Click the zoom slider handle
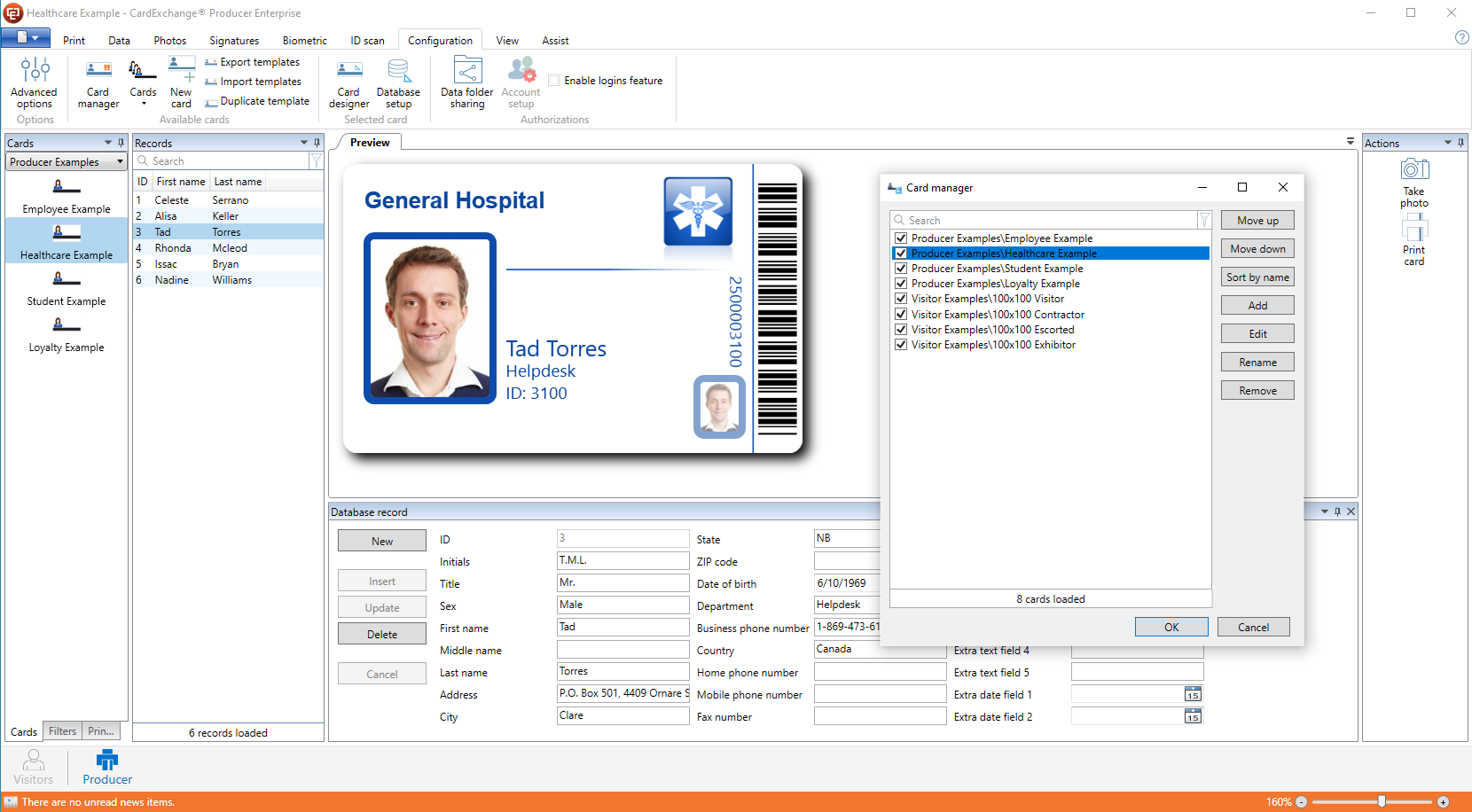 [x=1382, y=801]
